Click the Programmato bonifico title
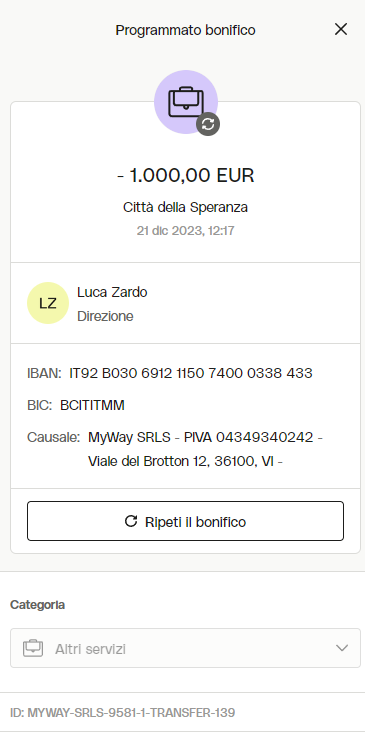Screen dimensions: 366x737 186,30
